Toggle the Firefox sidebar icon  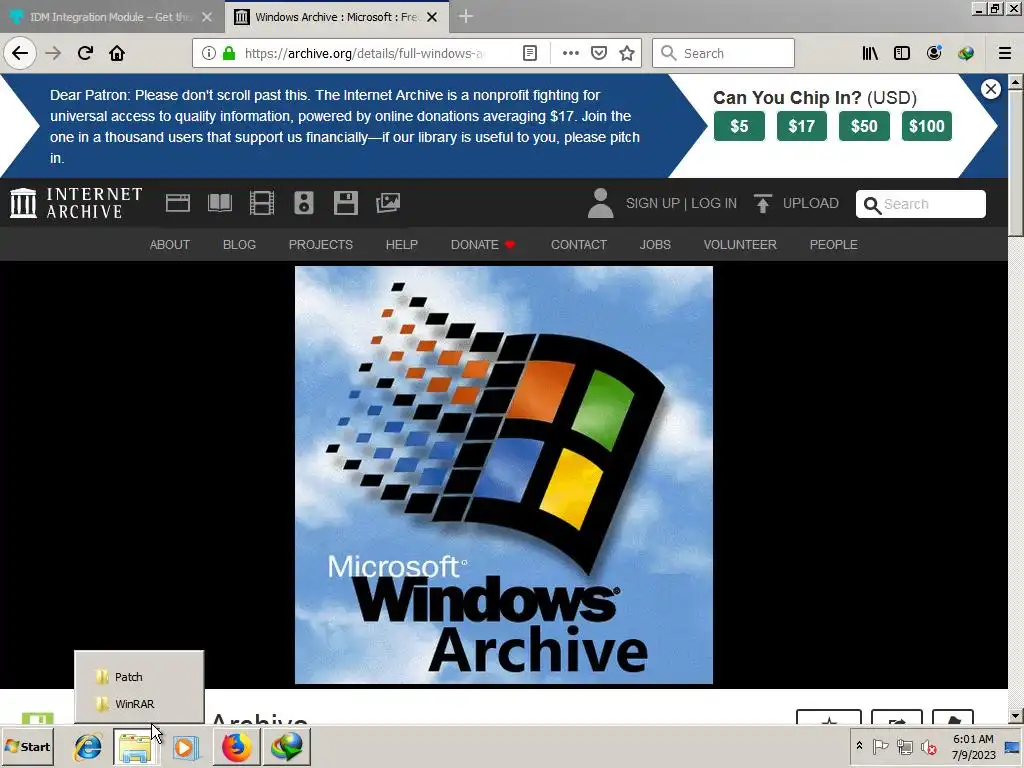(x=902, y=54)
